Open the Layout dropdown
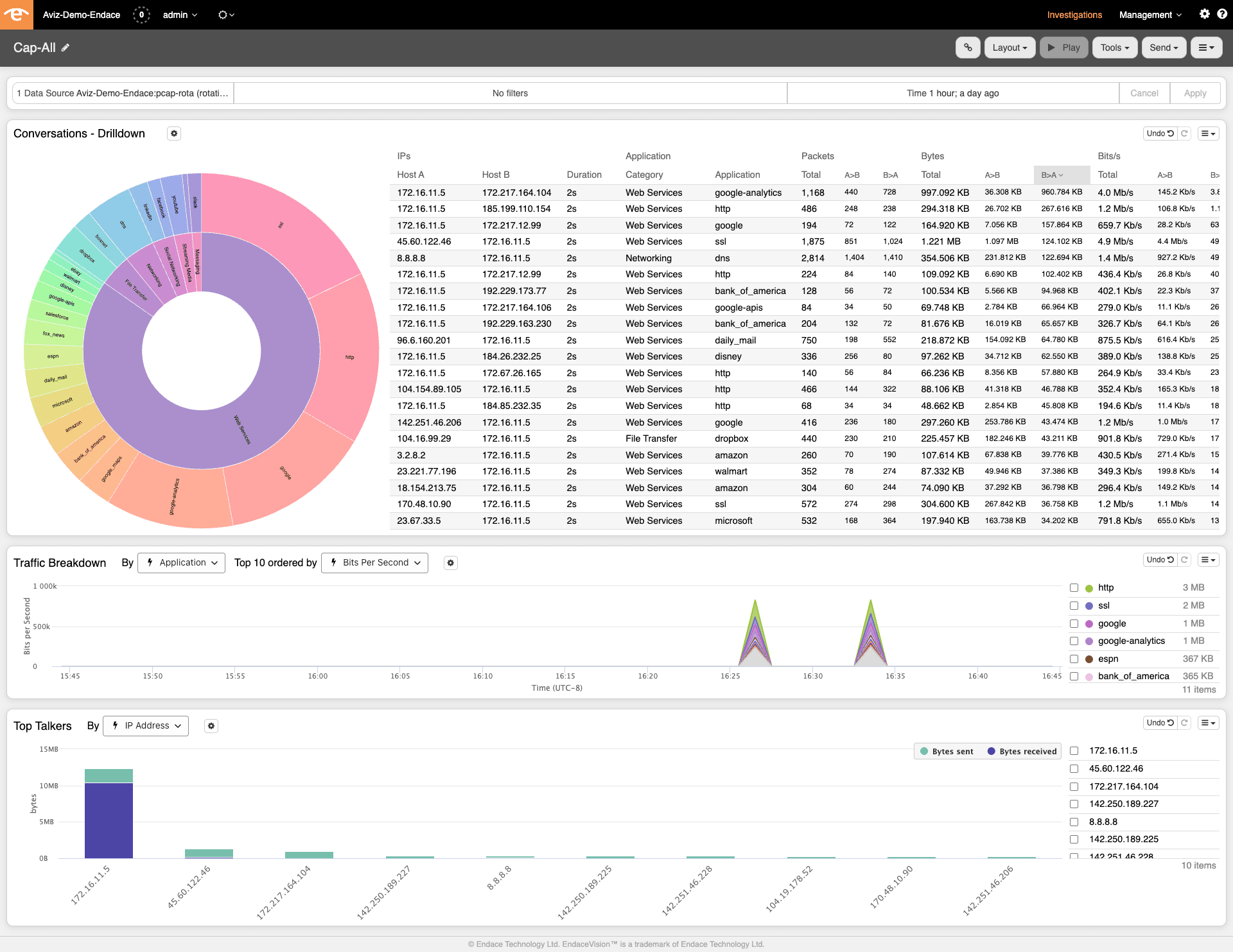This screenshot has width=1233, height=952. point(1010,48)
